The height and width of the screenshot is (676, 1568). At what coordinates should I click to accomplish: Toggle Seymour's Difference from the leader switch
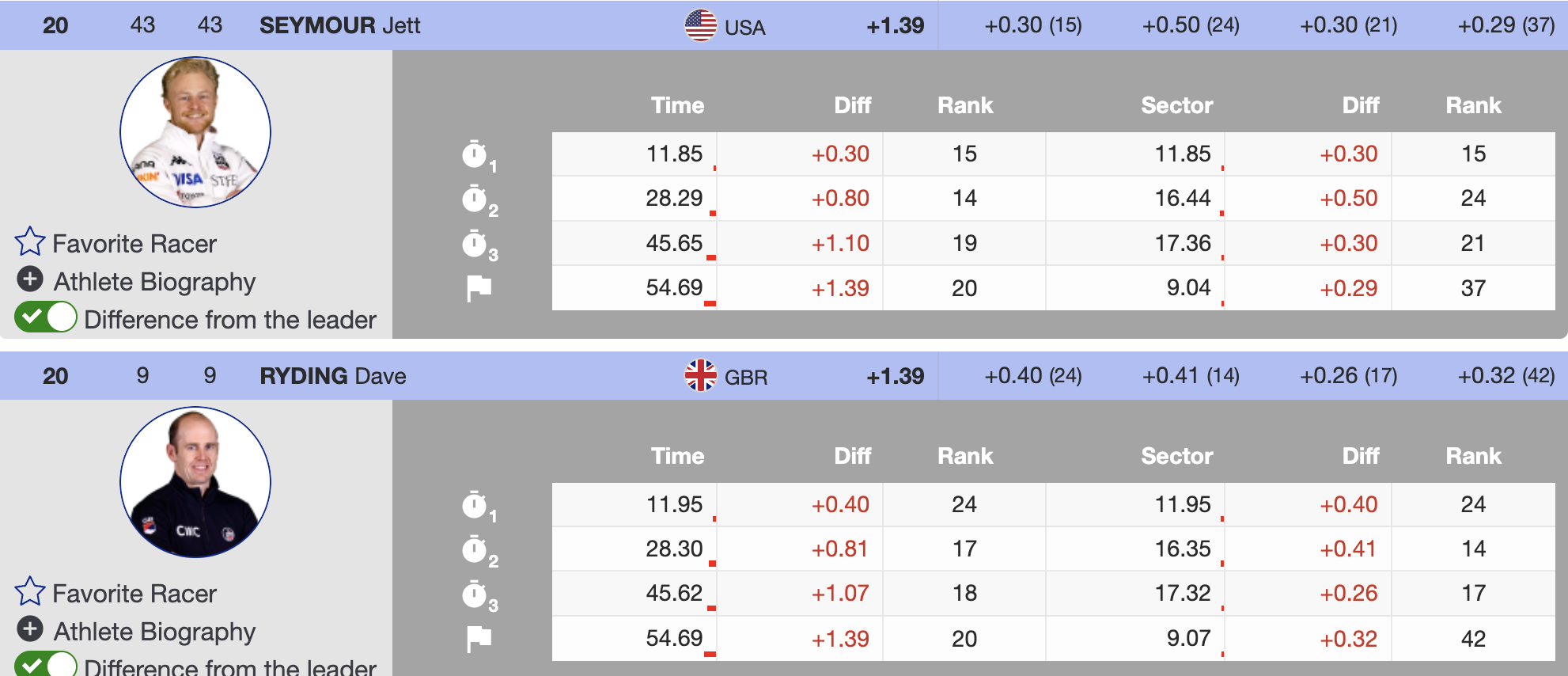(46, 318)
